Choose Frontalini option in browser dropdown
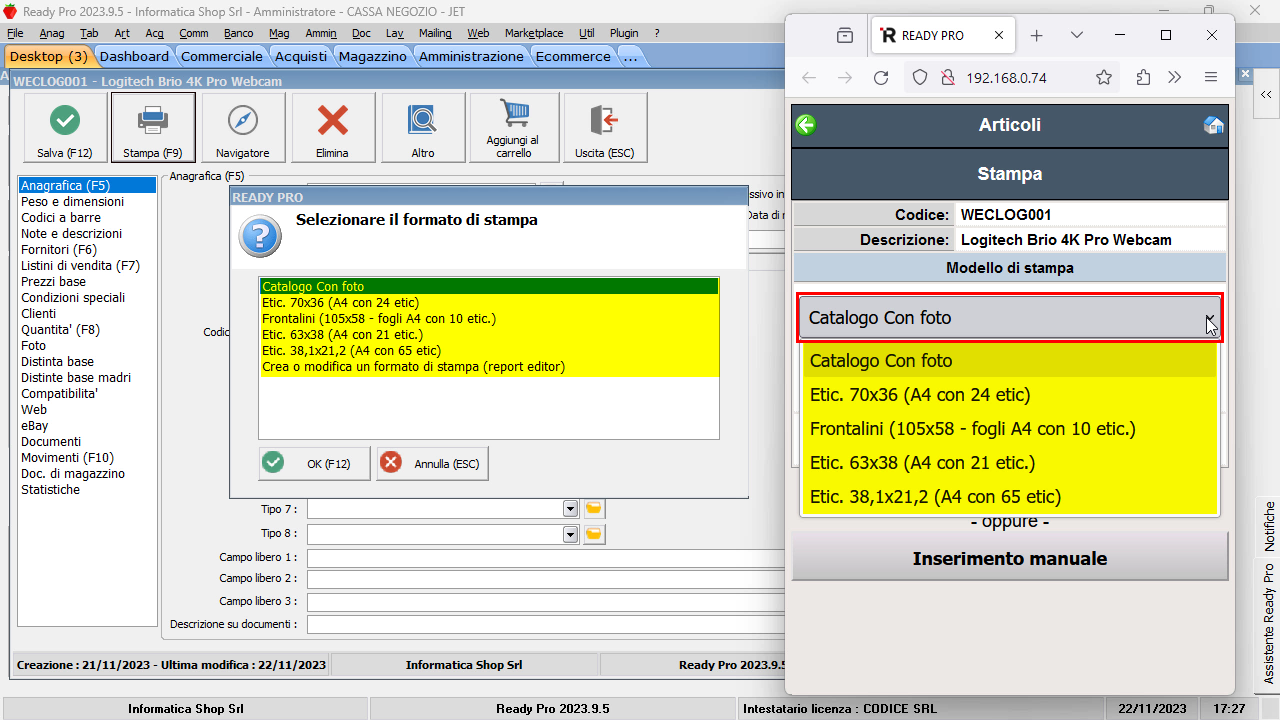The width and height of the screenshot is (1280, 720). [x=1009, y=429]
